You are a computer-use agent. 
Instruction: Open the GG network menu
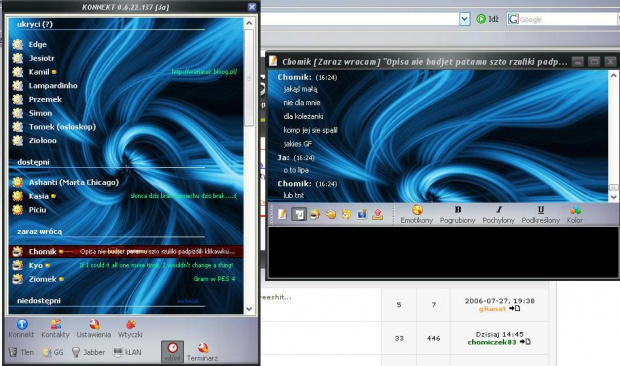[53, 352]
